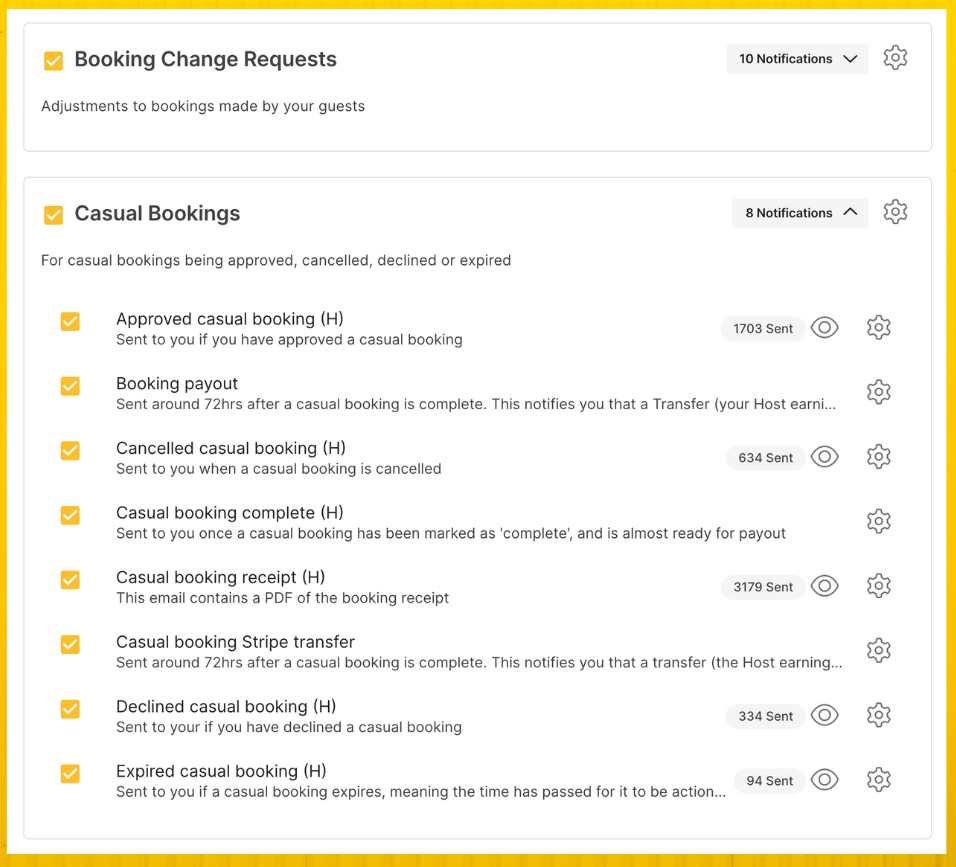
Task: Disable Casual booking receipt (H) checkbox
Action: [x=70, y=580]
